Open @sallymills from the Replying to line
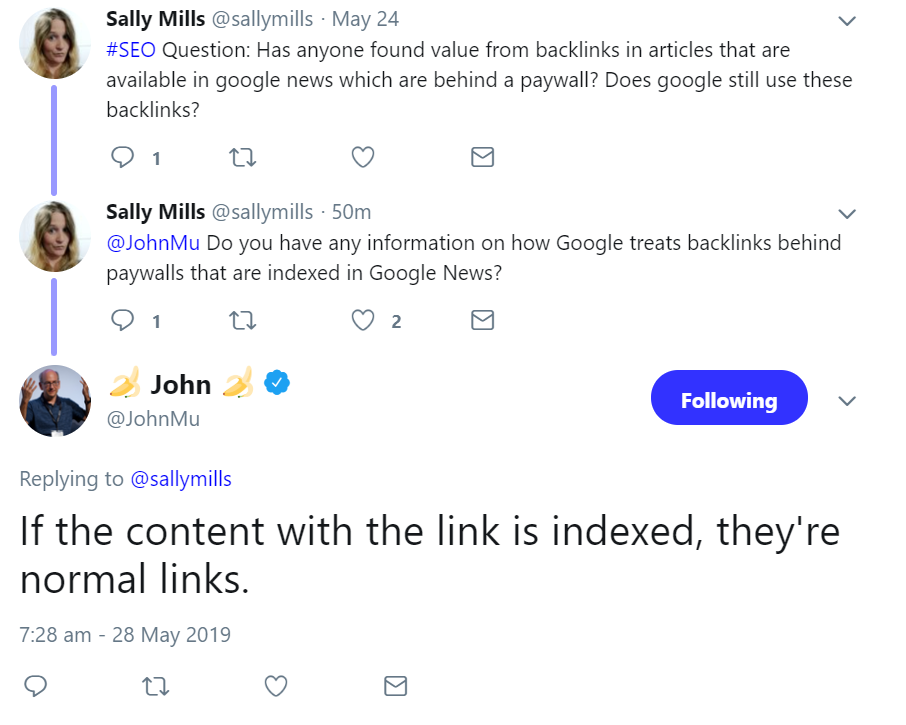Viewport: 906px width, 725px height. (182, 479)
